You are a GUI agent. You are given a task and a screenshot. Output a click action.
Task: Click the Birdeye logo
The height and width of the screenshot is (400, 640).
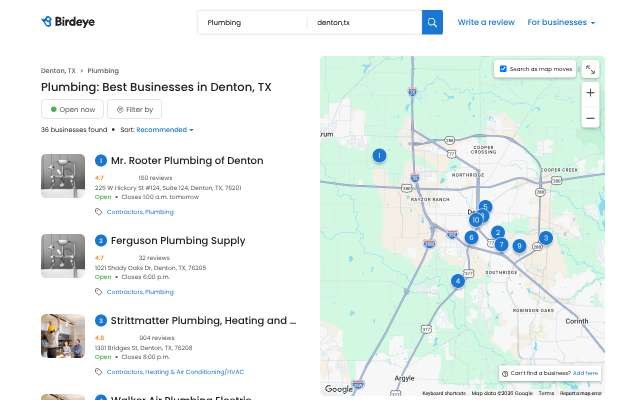tap(68, 22)
